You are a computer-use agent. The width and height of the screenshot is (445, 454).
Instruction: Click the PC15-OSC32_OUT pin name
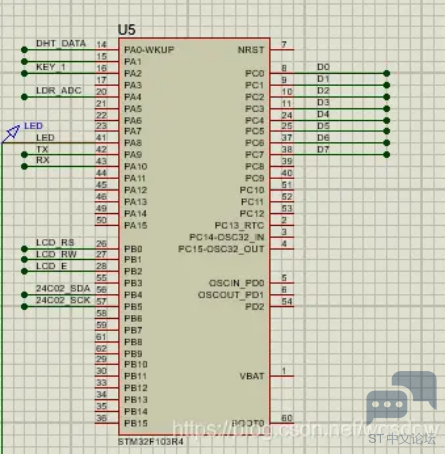click(x=221, y=249)
